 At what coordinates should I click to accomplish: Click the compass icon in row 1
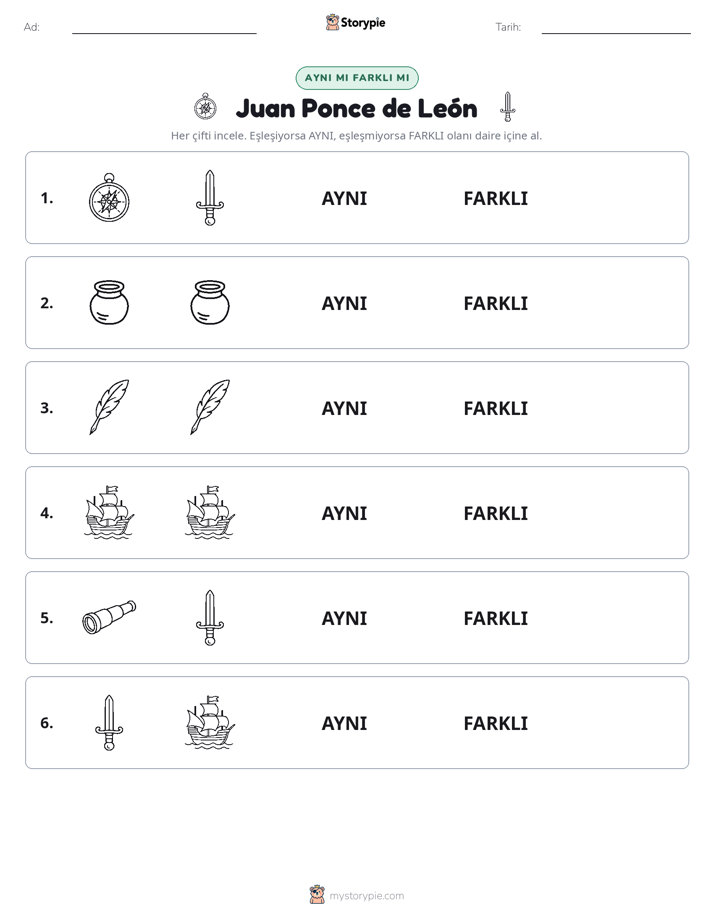coord(109,197)
